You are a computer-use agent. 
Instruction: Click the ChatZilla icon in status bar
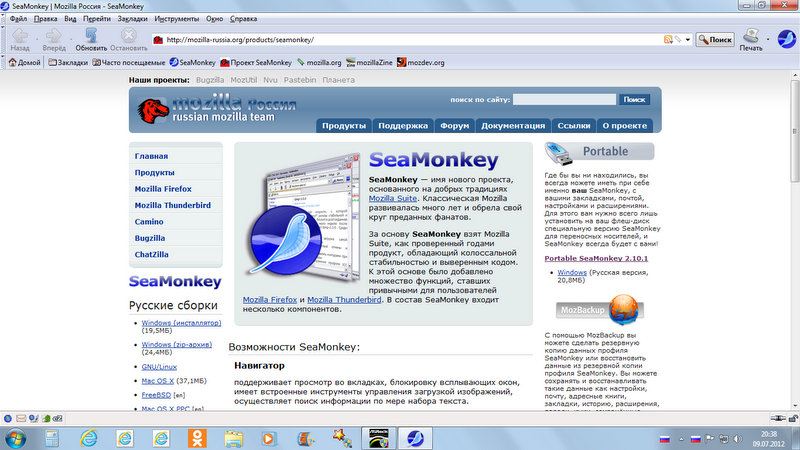58,418
